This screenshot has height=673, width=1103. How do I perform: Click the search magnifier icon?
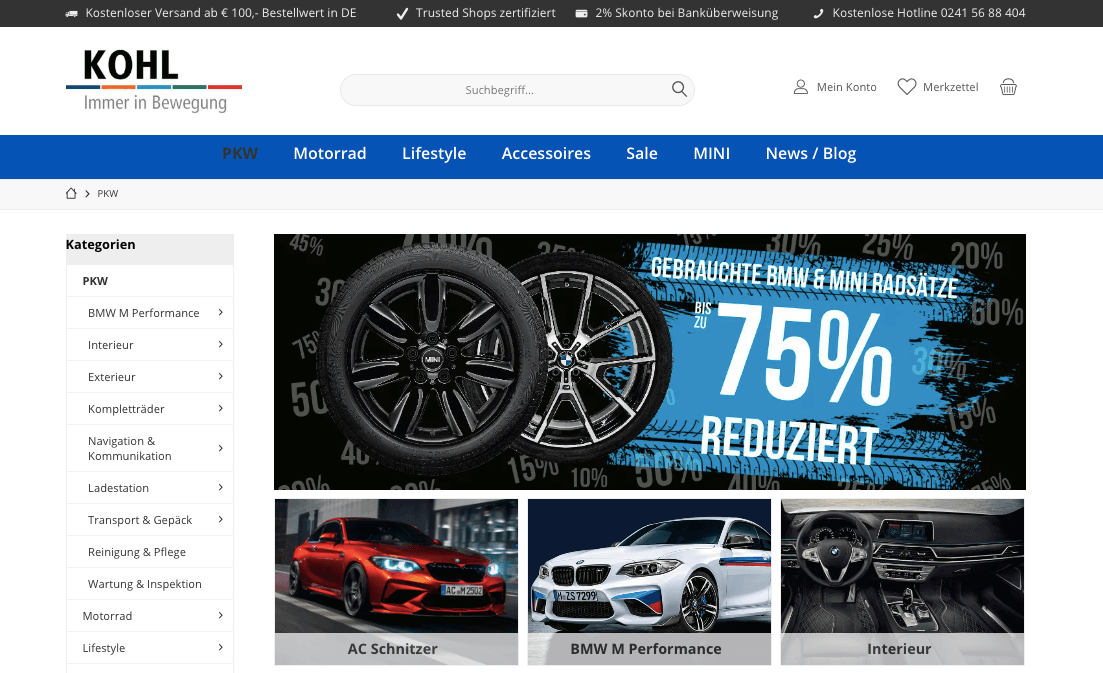point(679,89)
